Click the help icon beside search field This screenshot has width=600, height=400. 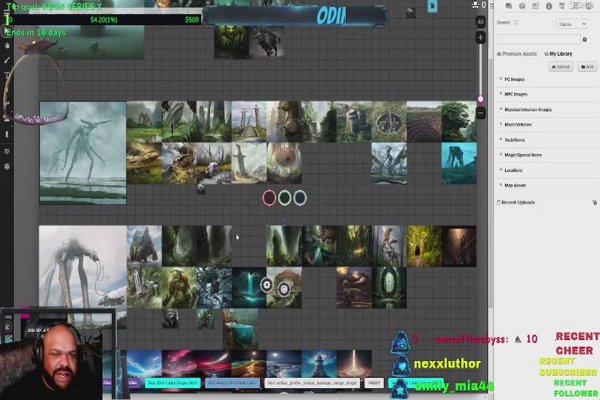point(585,39)
